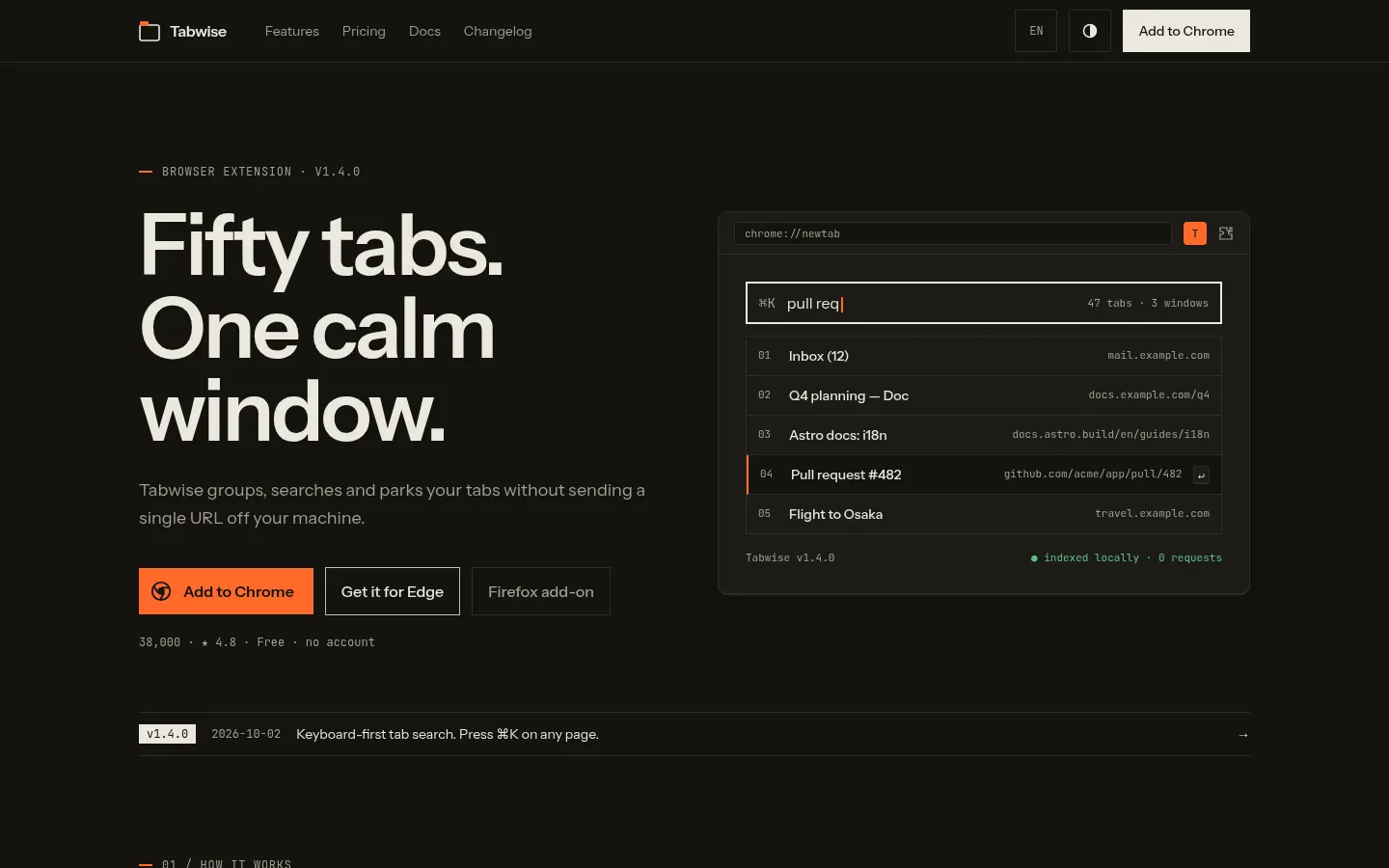Click the Tabwise logo icon
The height and width of the screenshot is (868, 1389).
150,31
